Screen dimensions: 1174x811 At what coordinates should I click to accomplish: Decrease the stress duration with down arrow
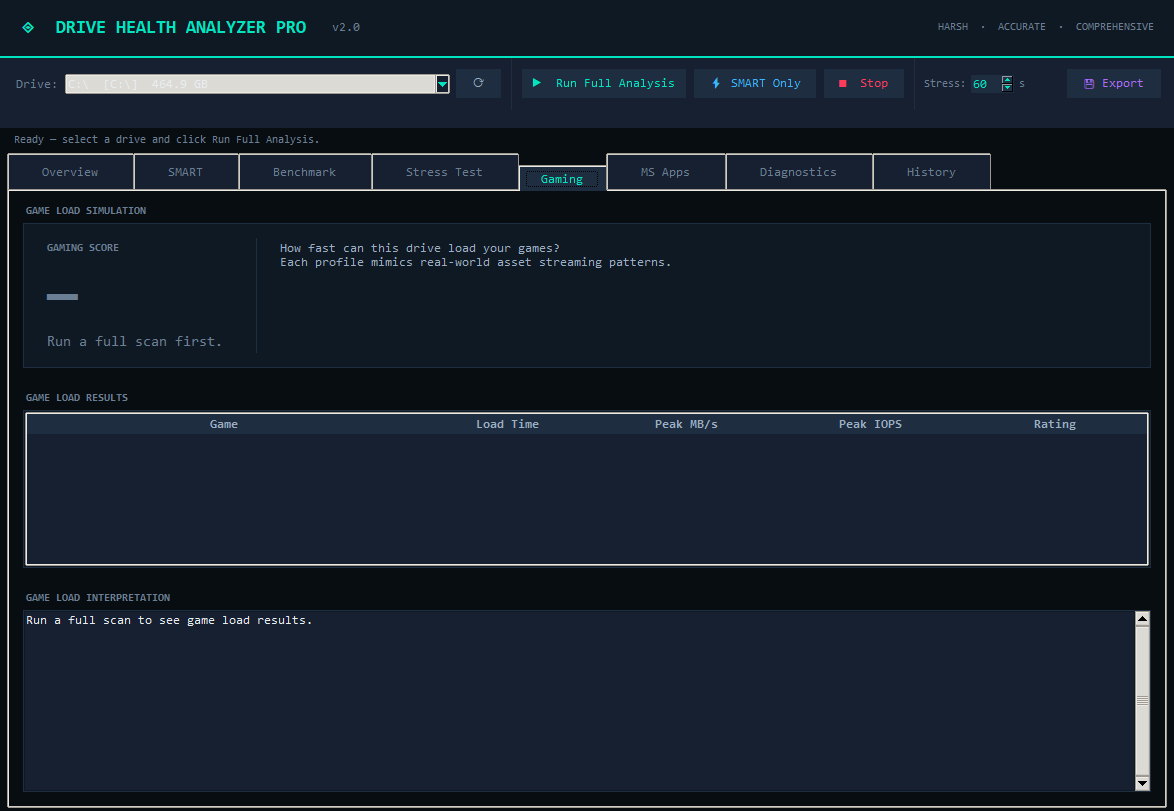click(x=1007, y=88)
